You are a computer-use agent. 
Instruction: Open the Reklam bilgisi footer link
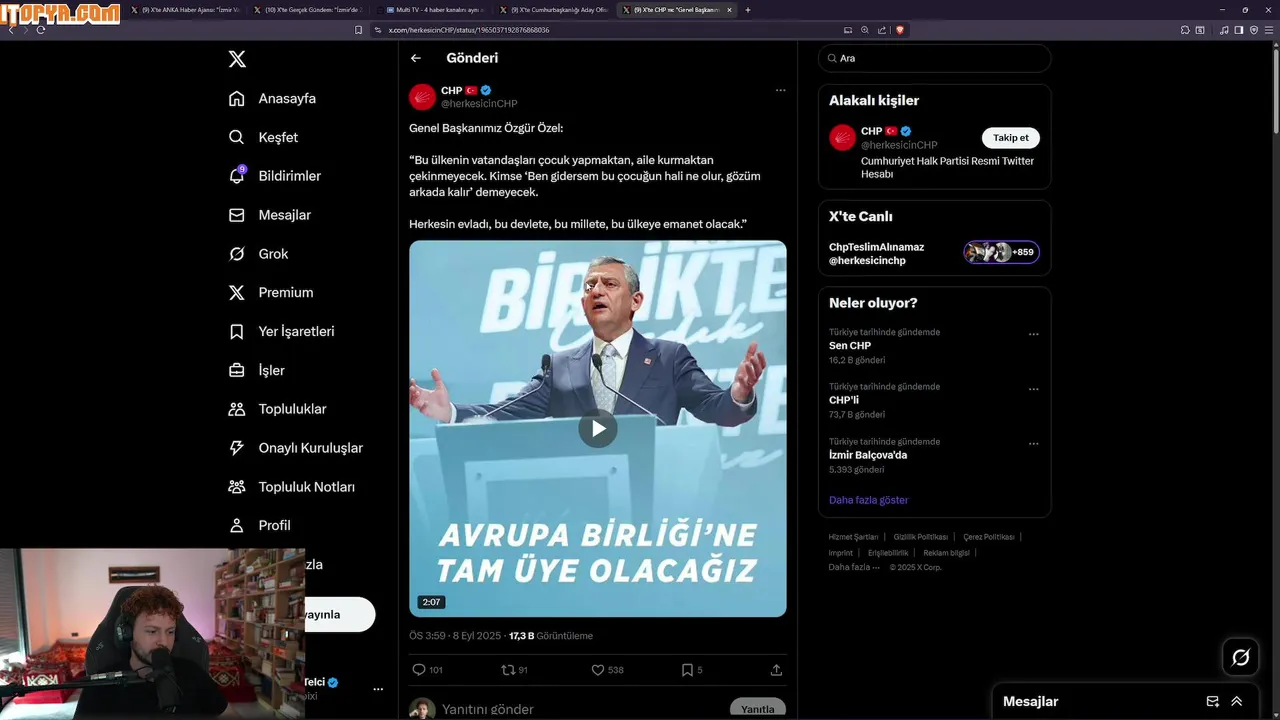click(x=946, y=553)
